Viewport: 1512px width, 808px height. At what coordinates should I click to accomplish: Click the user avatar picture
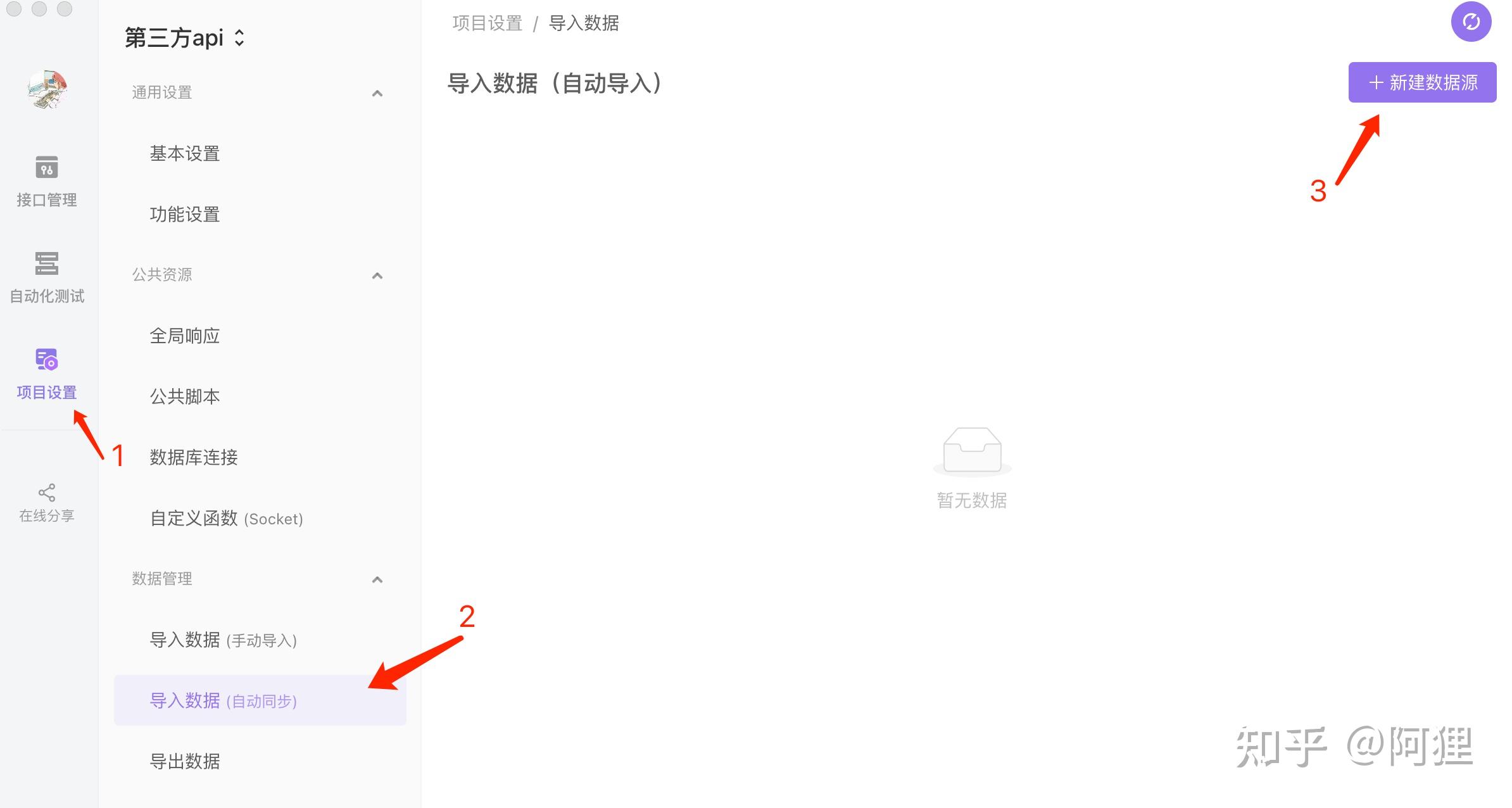47,89
